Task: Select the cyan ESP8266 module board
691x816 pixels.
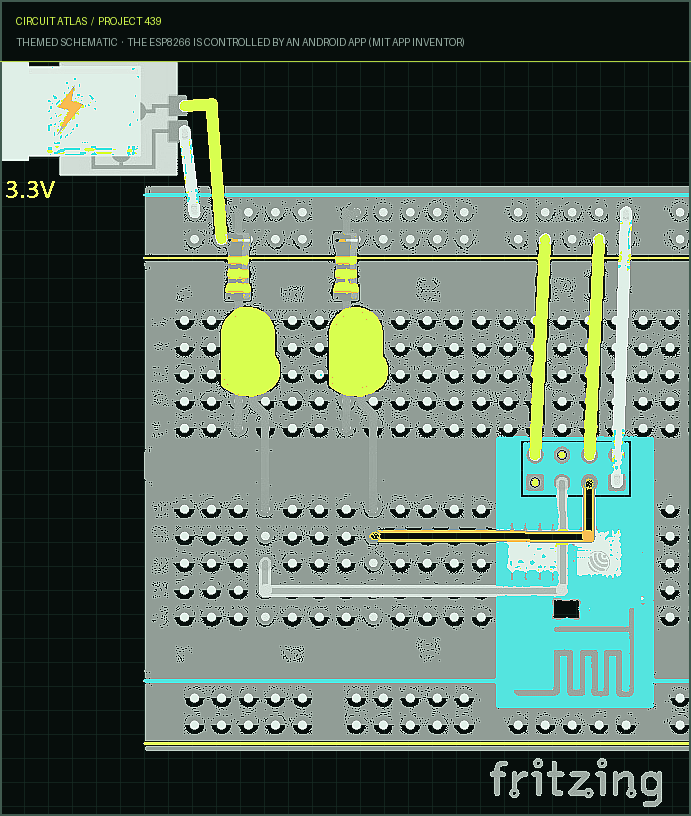Action: point(575,572)
